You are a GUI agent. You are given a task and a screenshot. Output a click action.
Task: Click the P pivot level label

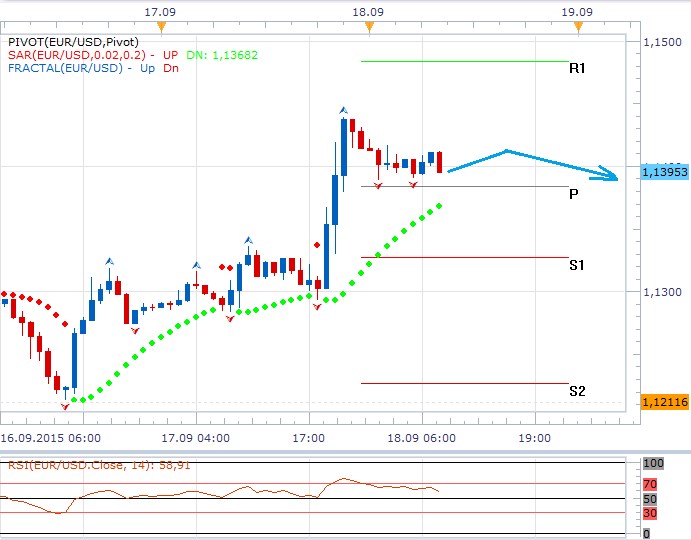pyautogui.click(x=573, y=194)
